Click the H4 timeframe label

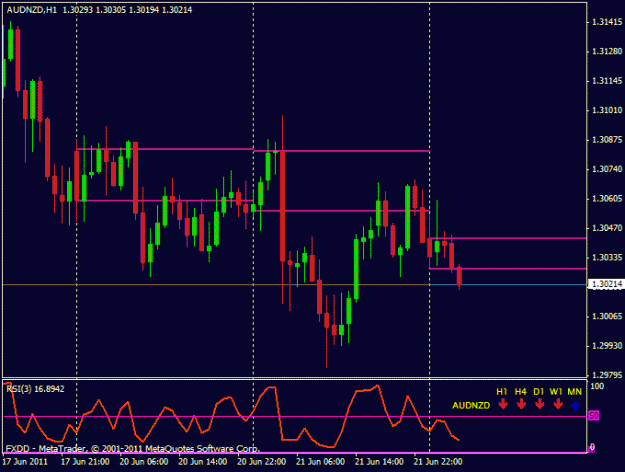coord(520,392)
